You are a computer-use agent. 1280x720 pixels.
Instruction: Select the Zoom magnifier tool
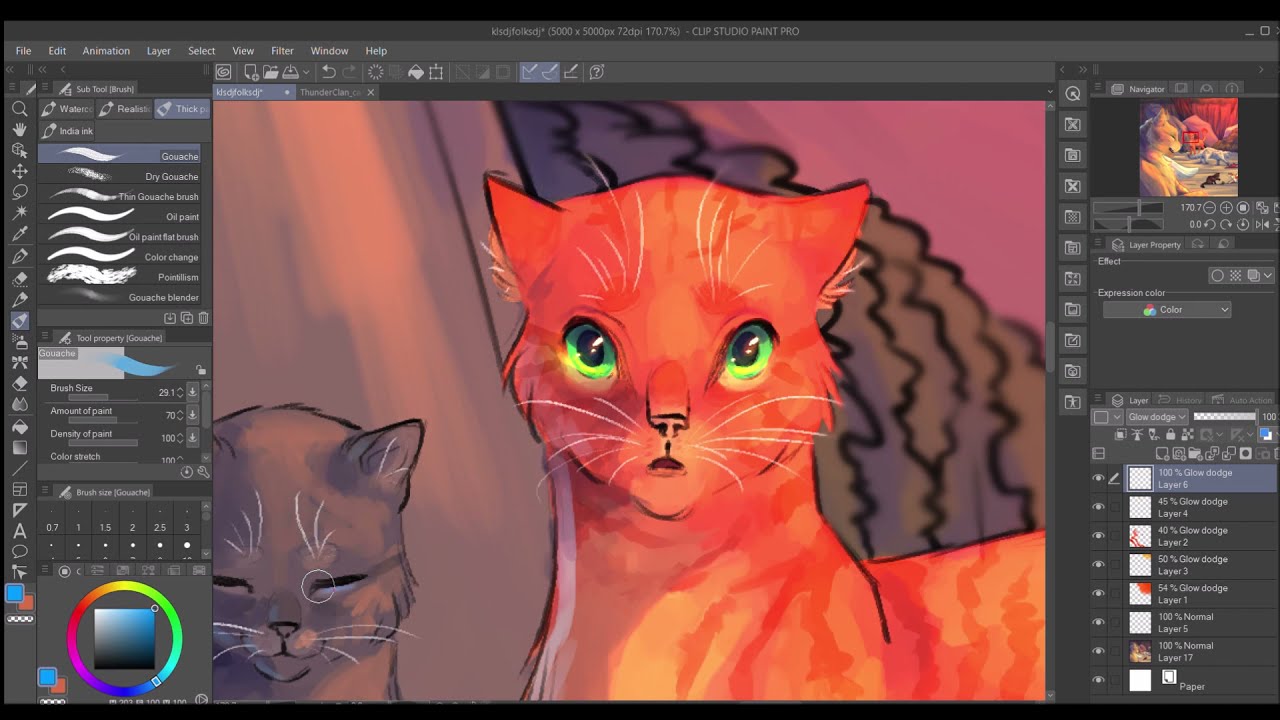[19, 109]
